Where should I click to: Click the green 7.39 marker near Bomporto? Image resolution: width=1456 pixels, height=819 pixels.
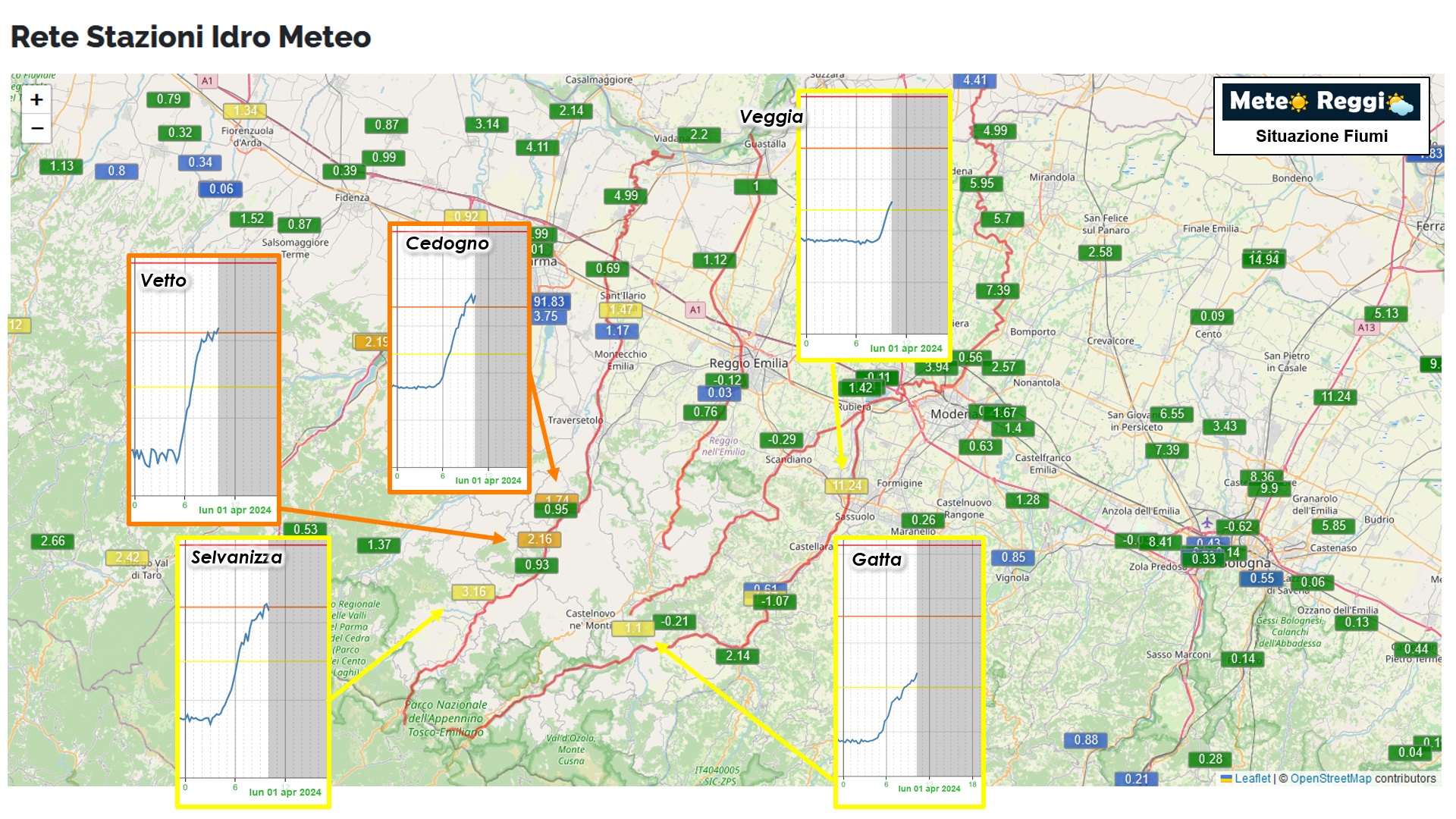997,290
